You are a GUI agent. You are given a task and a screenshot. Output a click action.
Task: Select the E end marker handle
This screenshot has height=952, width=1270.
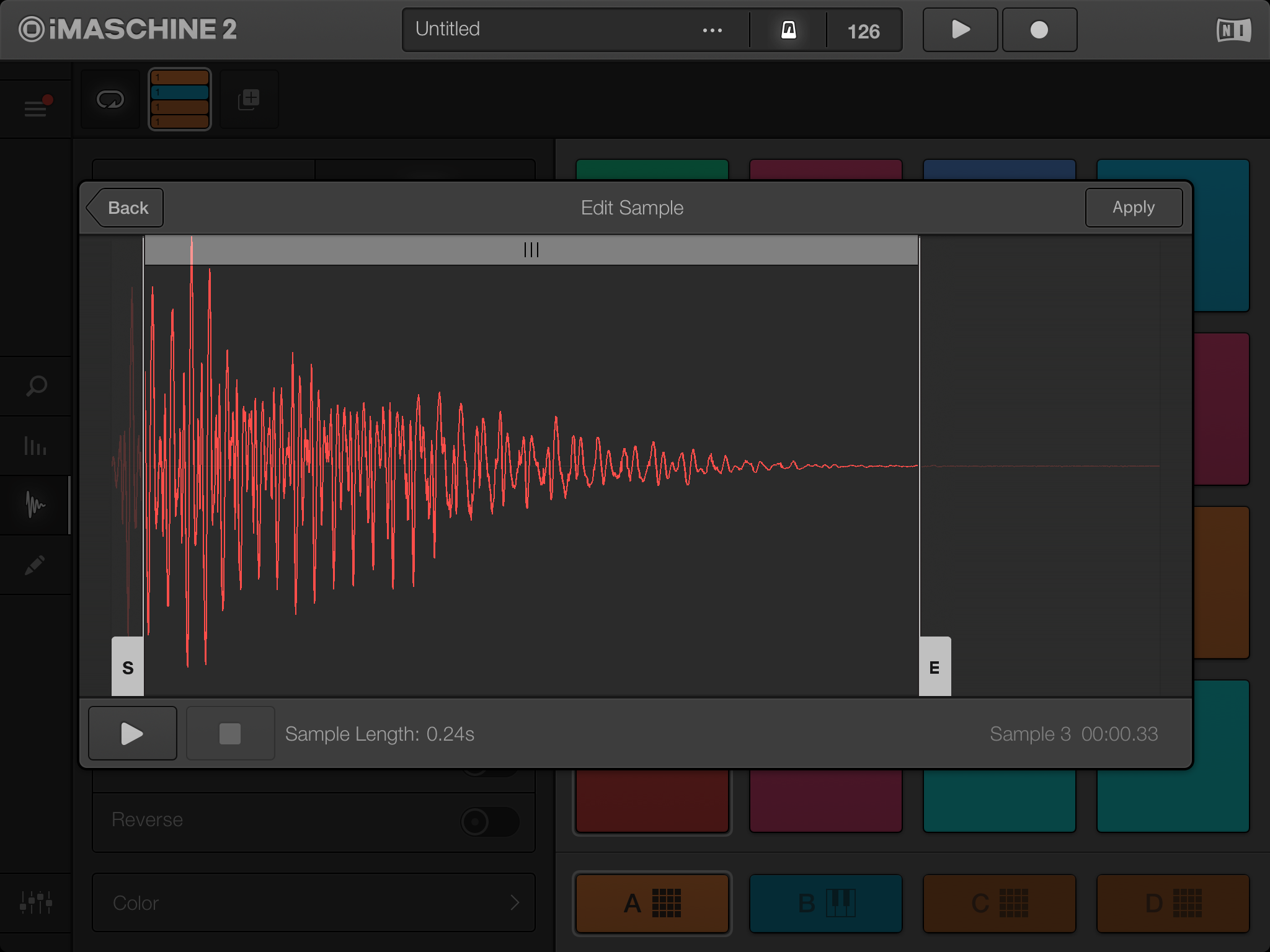click(x=935, y=667)
